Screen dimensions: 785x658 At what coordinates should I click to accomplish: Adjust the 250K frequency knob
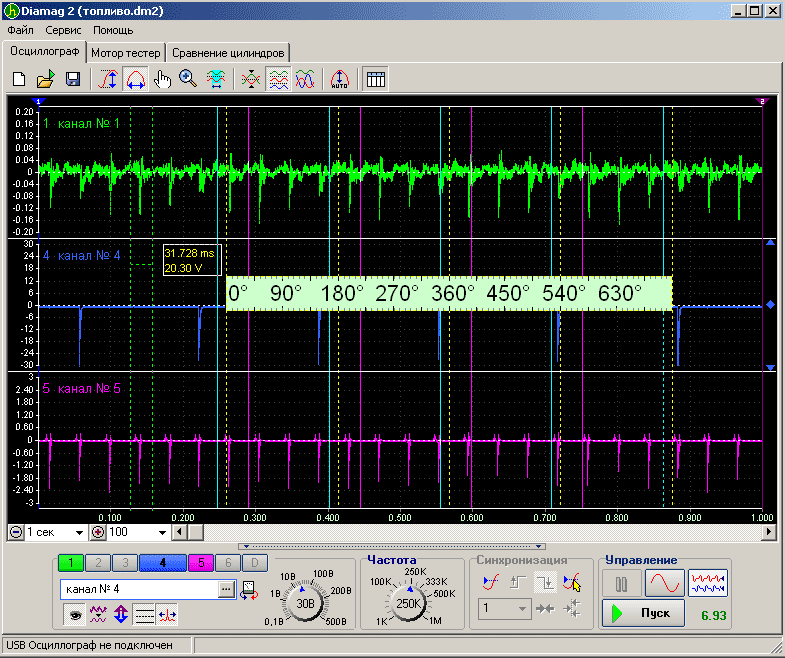[408, 603]
